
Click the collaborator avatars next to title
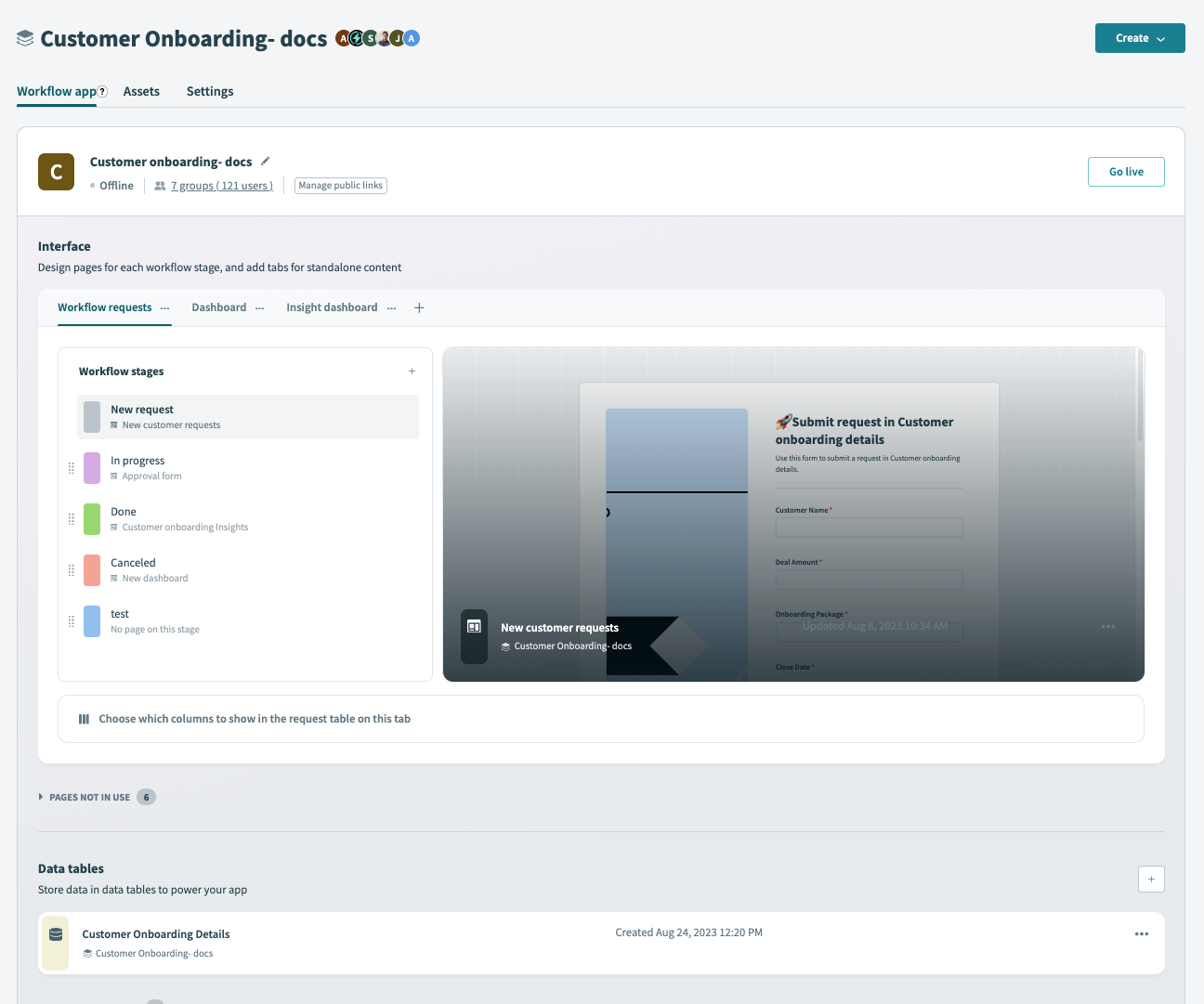(x=378, y=38)
